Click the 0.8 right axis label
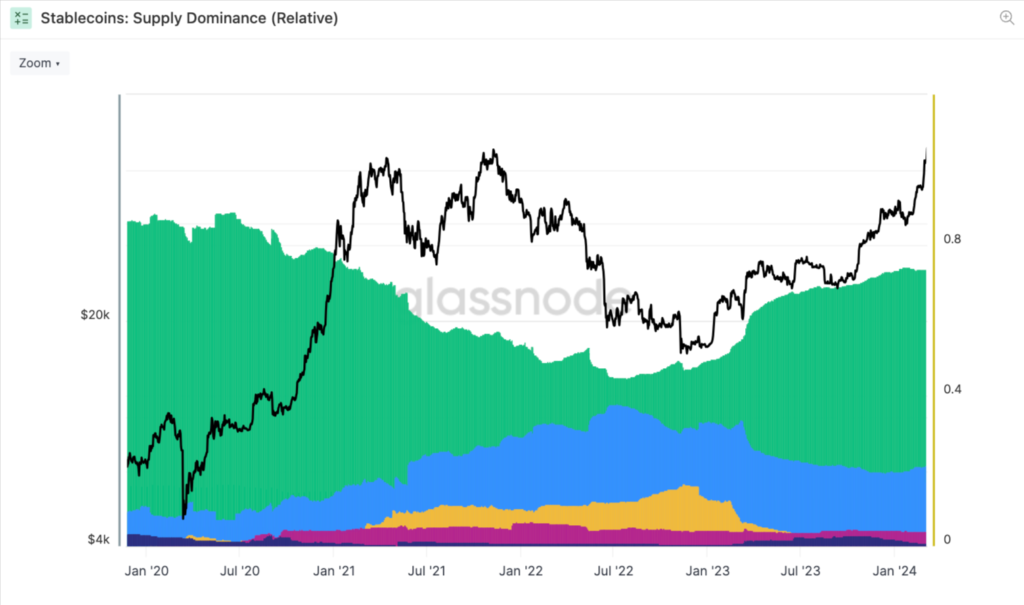The width and height of the screenshot is (1024, 605). [952, 239]
